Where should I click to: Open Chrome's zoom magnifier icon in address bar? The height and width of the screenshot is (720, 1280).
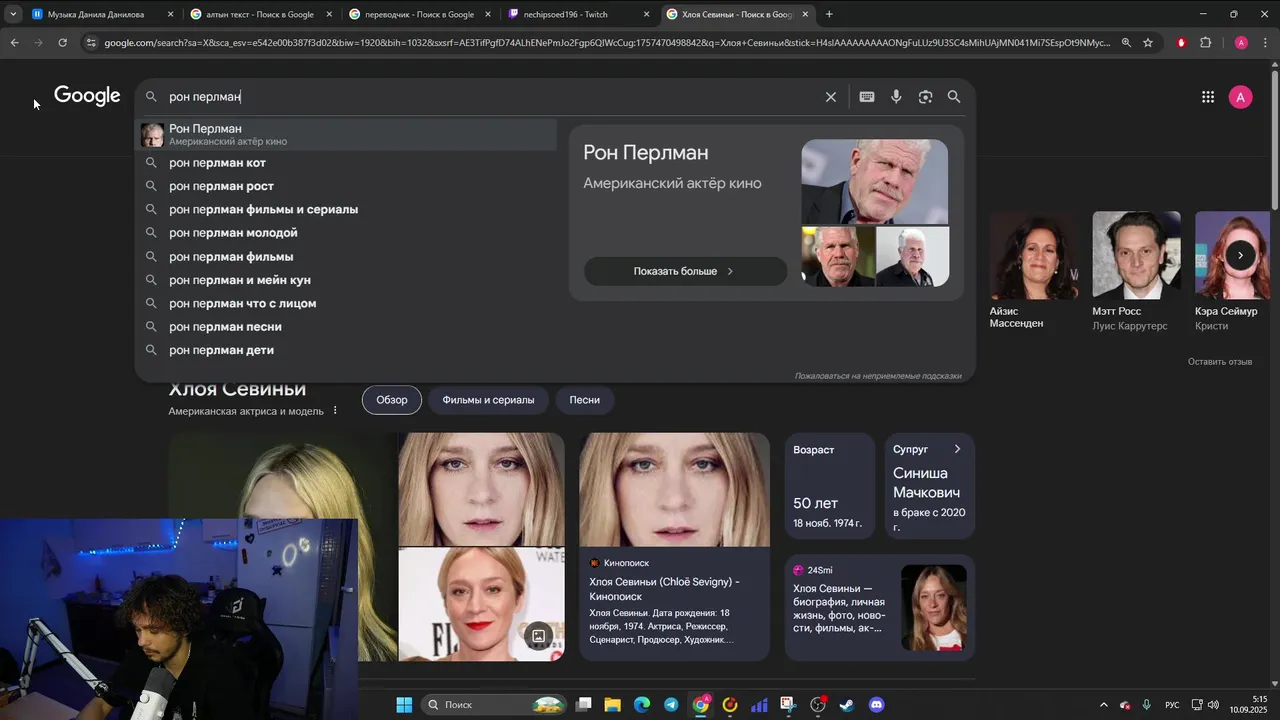1126,43
